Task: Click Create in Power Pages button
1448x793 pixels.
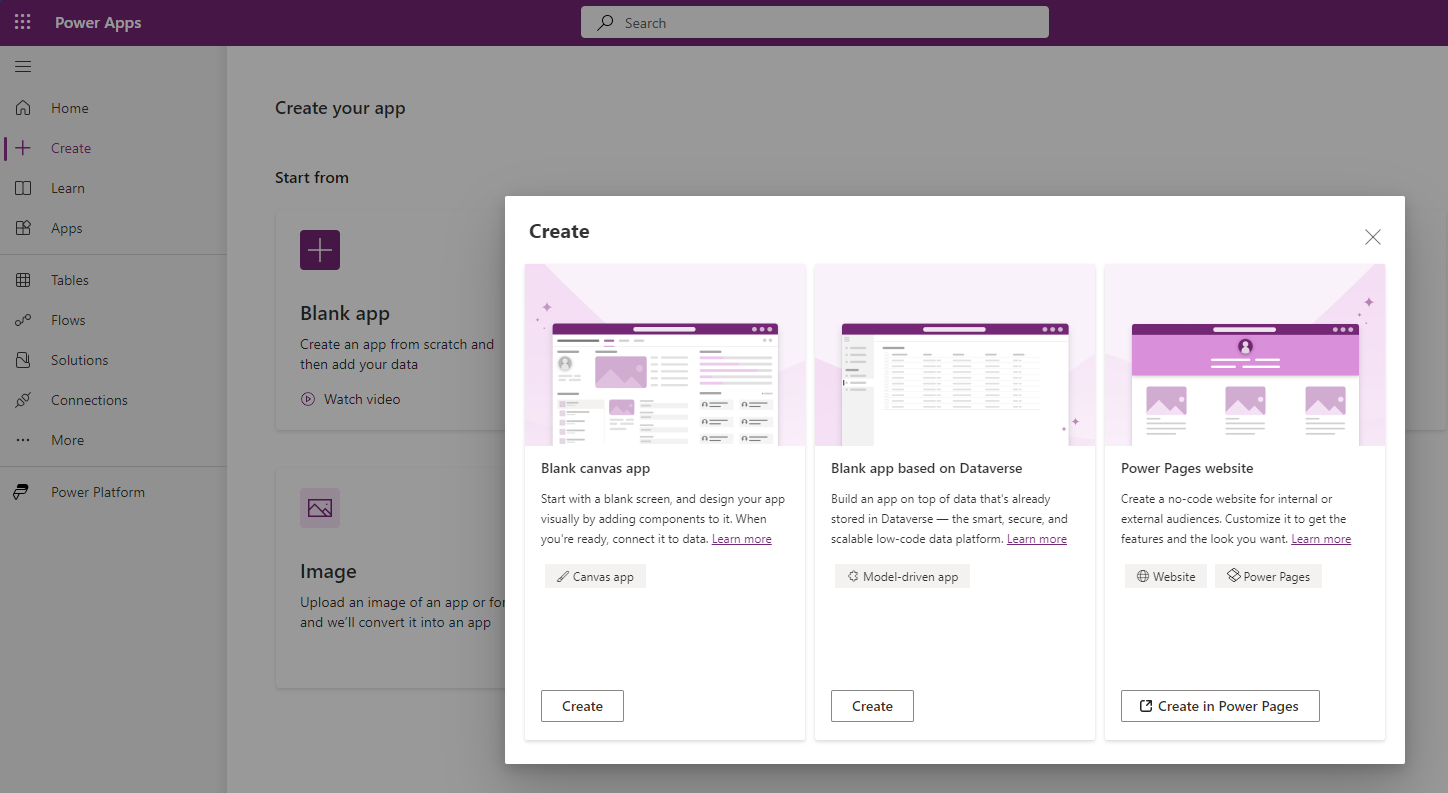Action: tap(1220, 706)
